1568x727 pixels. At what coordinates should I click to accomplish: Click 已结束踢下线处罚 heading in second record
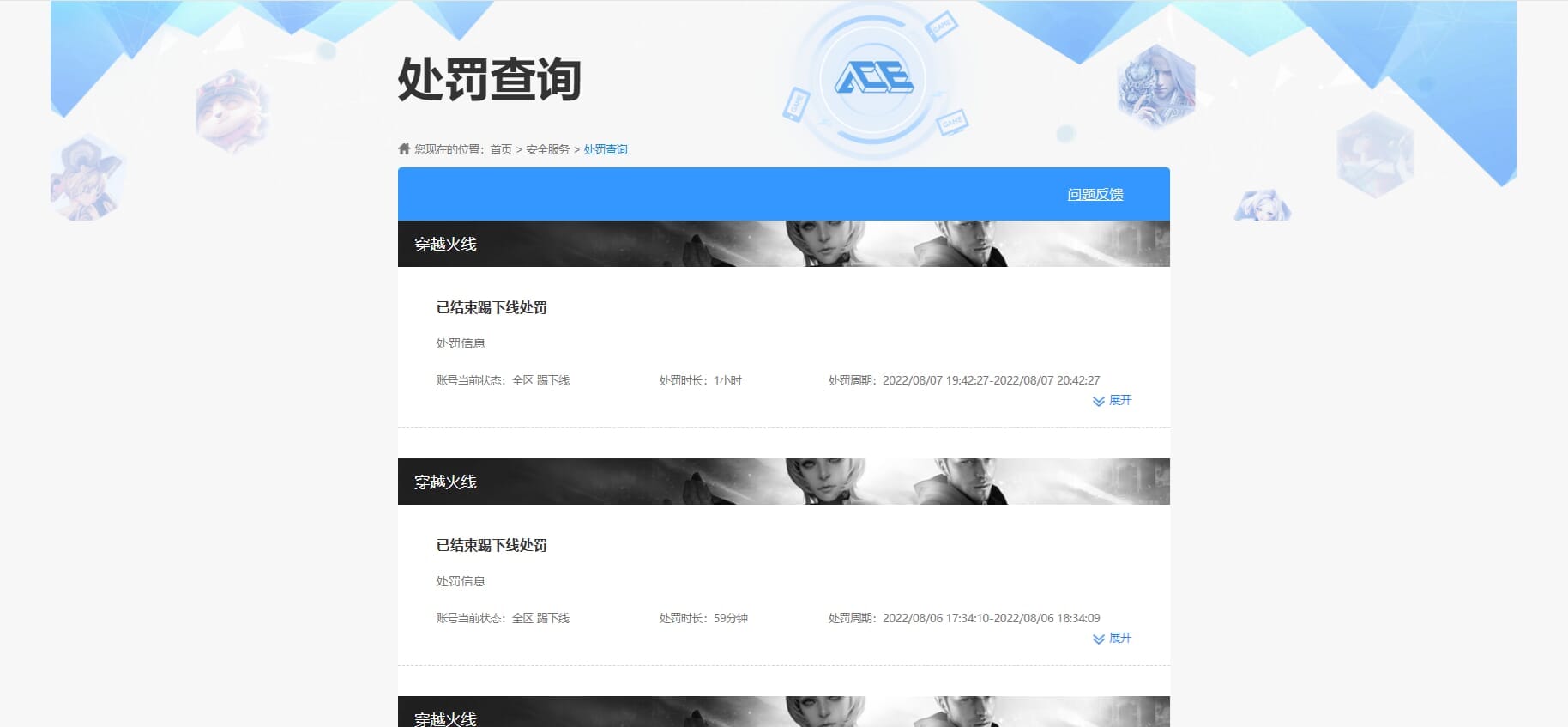[x=492, y=545]
